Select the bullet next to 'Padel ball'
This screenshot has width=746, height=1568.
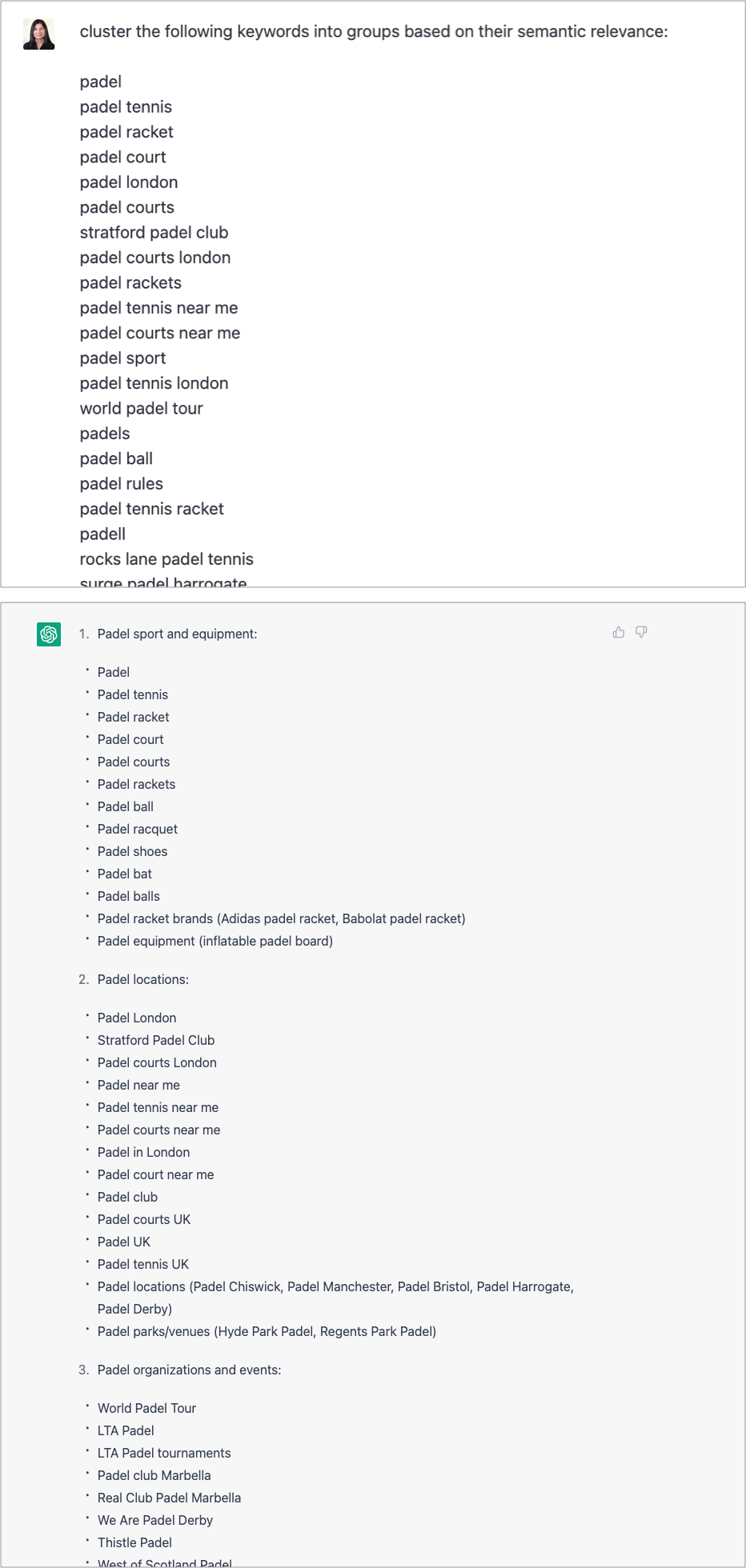coord(89,806)
